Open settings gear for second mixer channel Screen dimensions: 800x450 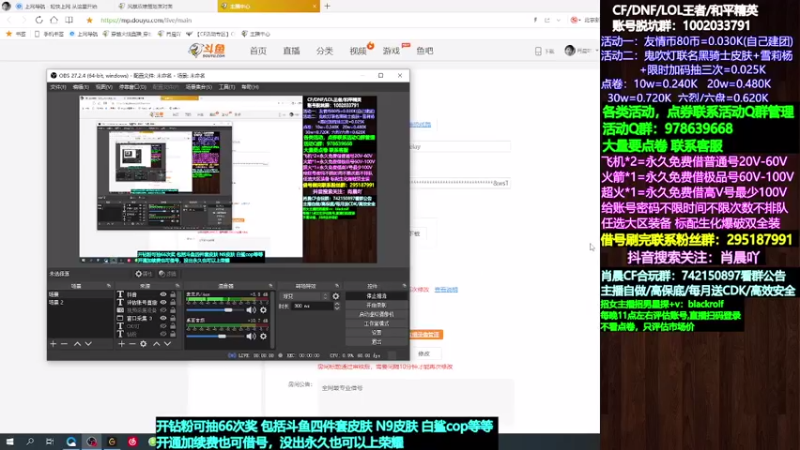[x=263, y=336]
